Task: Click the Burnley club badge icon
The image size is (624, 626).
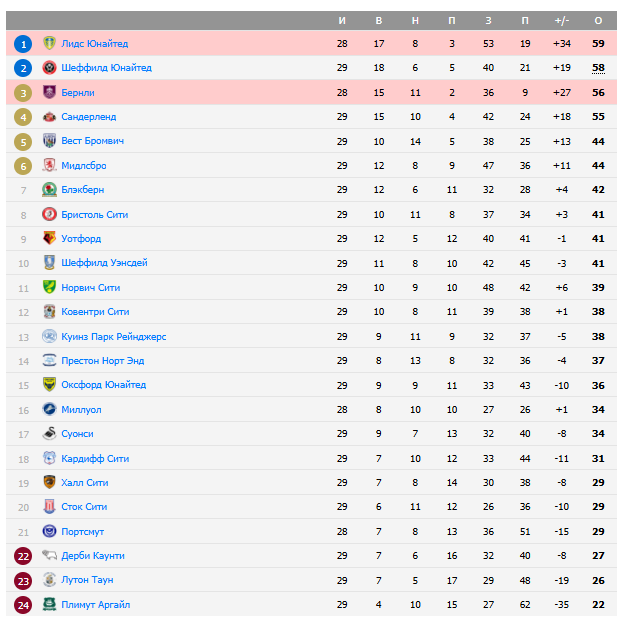Action: tap(49, 93)
